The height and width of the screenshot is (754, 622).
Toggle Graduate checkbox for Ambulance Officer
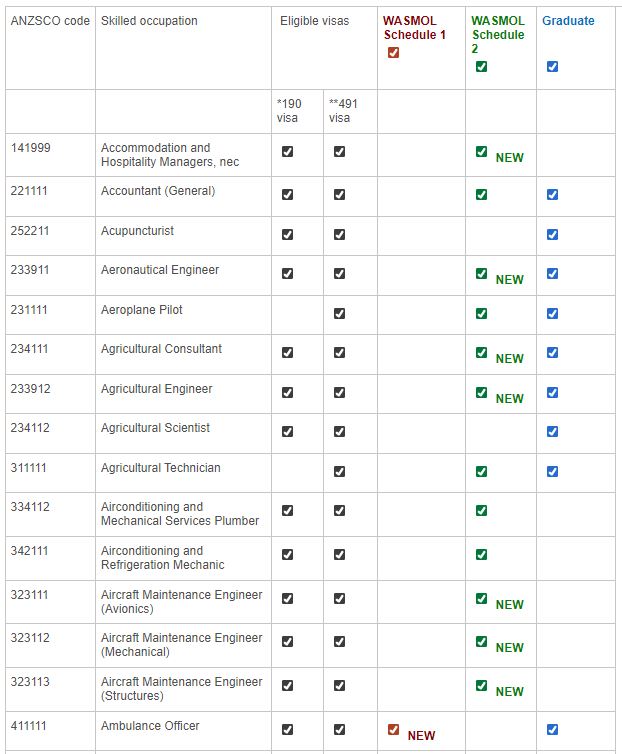click(x=552, y=730)
